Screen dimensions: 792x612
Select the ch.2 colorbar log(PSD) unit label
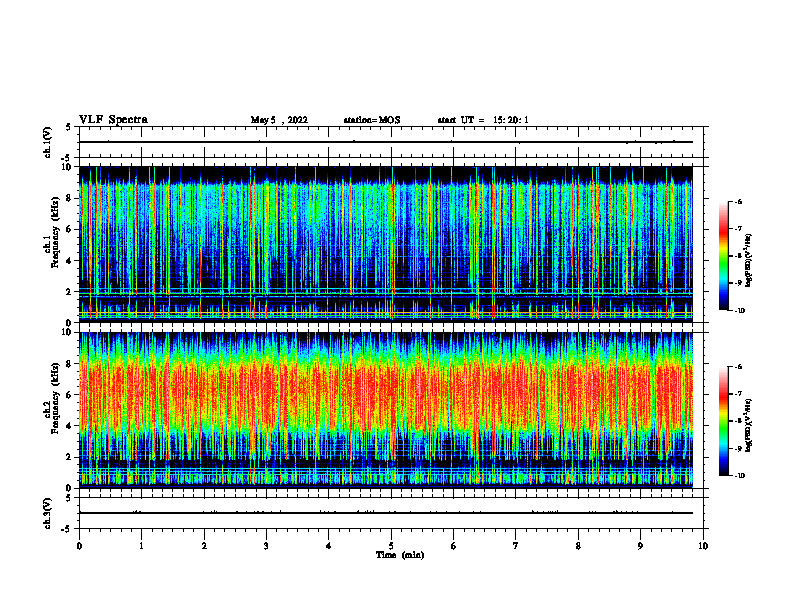click(x=749, y=426)
